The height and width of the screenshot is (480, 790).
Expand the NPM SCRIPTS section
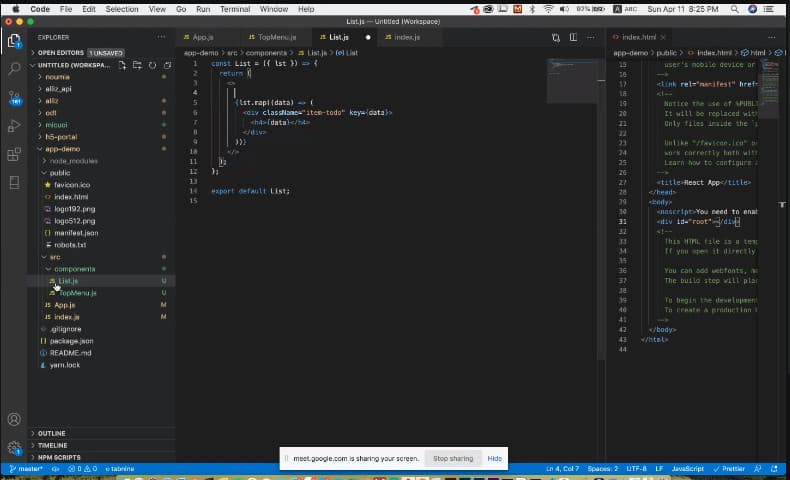tap(59, 457)
